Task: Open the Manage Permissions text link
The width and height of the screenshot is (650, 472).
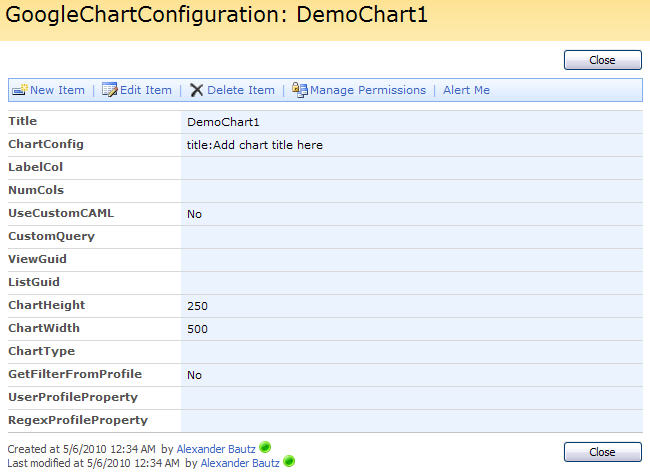Action: coord(368,90)
